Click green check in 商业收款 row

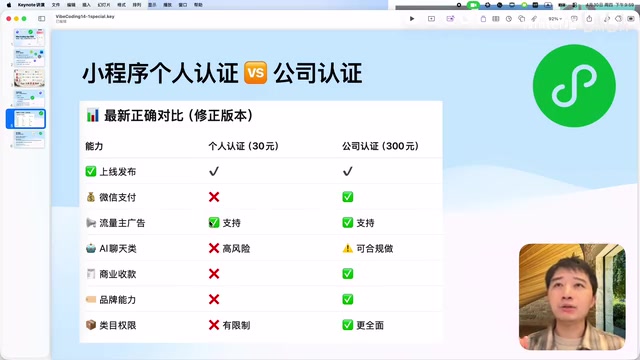click(x=348, y=274)
